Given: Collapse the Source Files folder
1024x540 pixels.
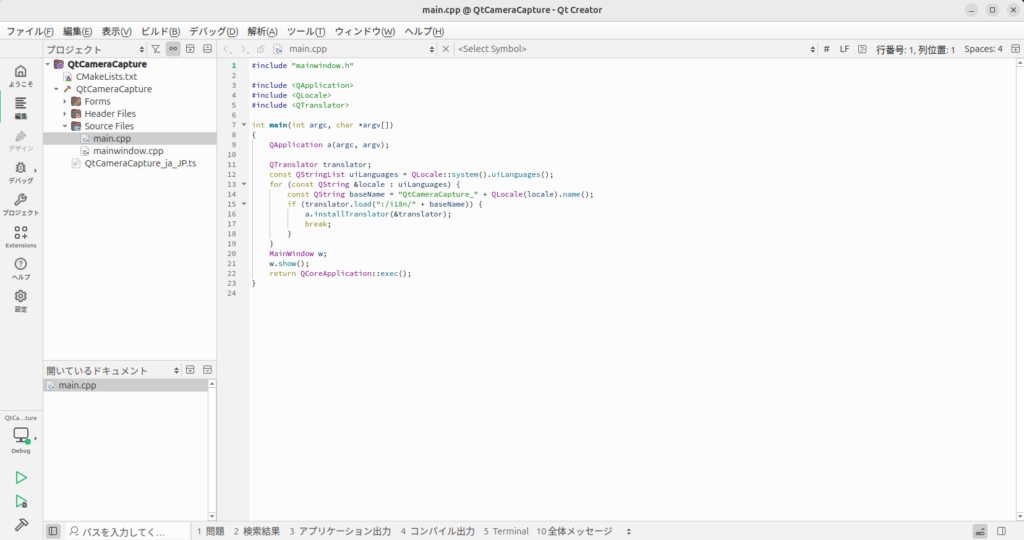Looking at the screenshot, I should 65,127.
